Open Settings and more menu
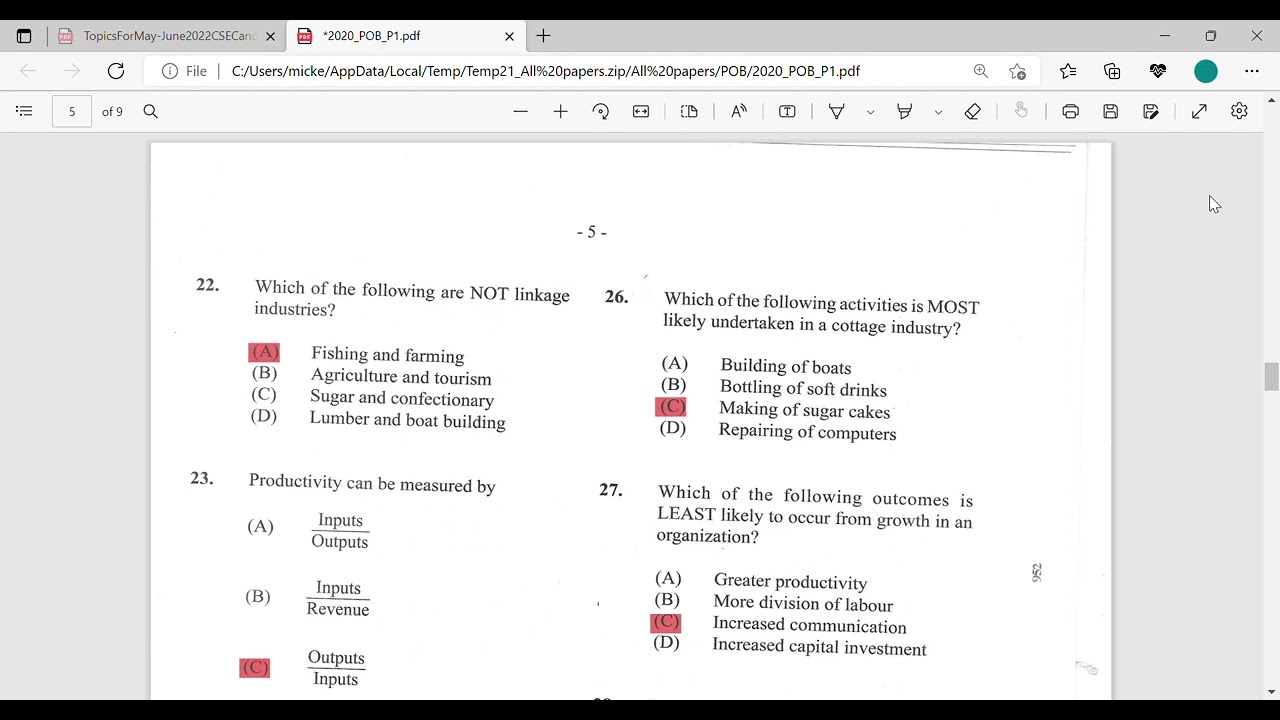1280x720 pixels. click(x=1252, y=71)
